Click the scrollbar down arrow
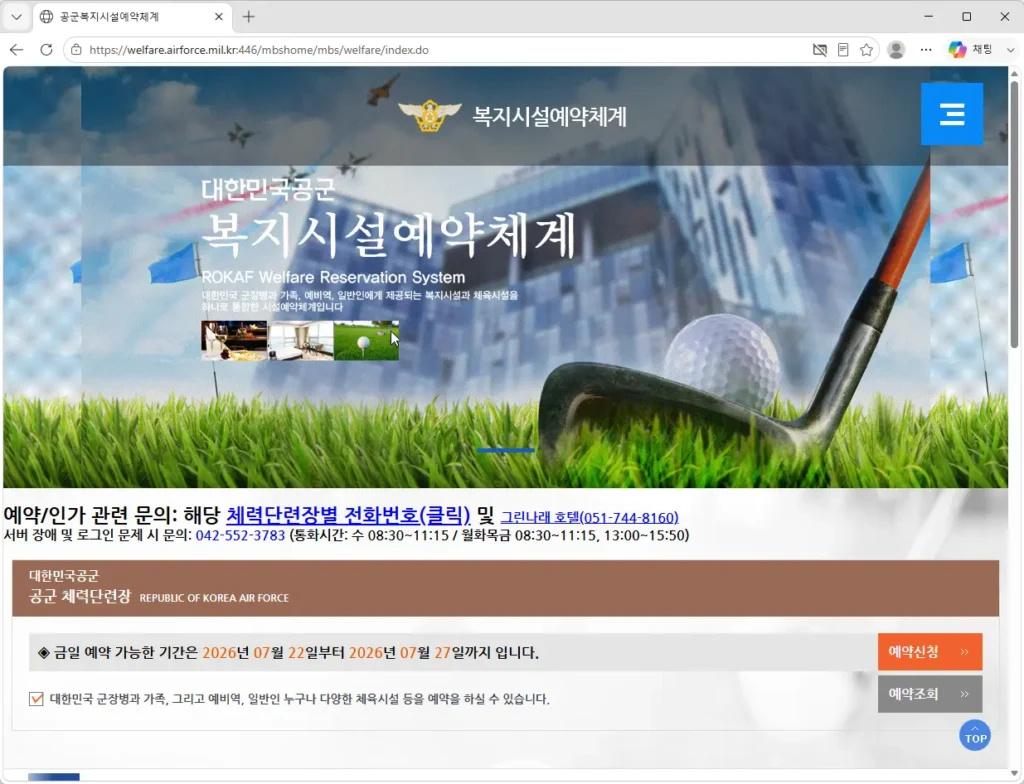This screenshot has height=784, width=1024. [1014, 774]
